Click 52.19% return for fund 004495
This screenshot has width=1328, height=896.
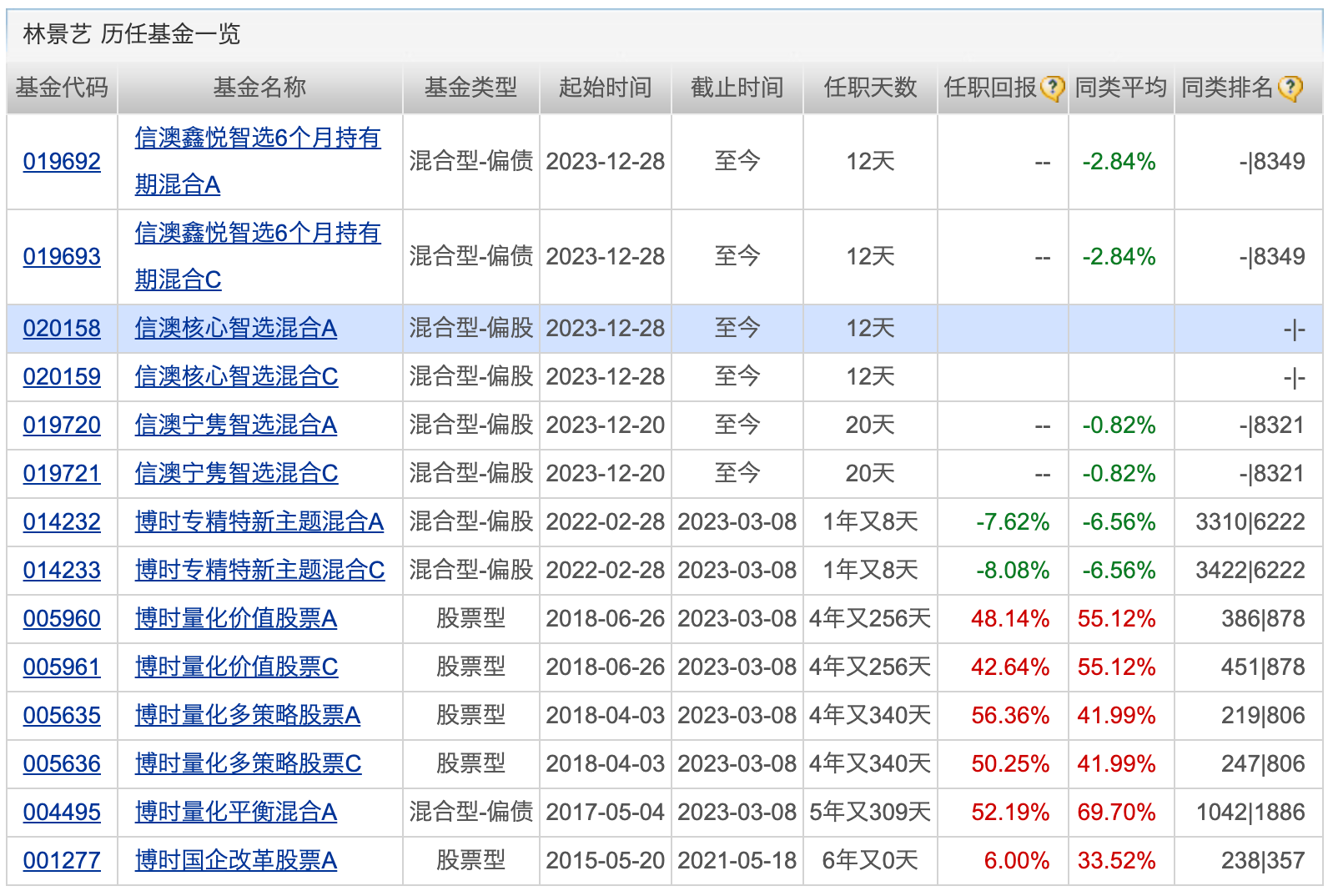click(x=1010, y=812)
